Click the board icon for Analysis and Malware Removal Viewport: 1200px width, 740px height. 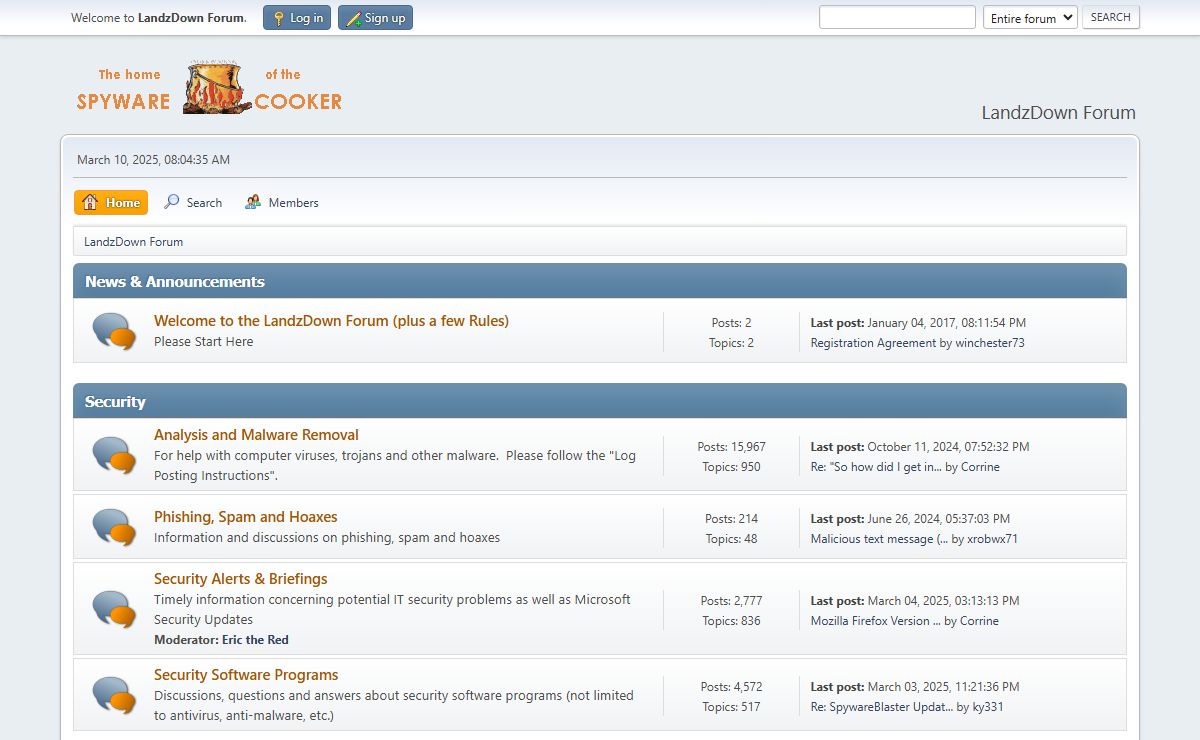point(114,455)
